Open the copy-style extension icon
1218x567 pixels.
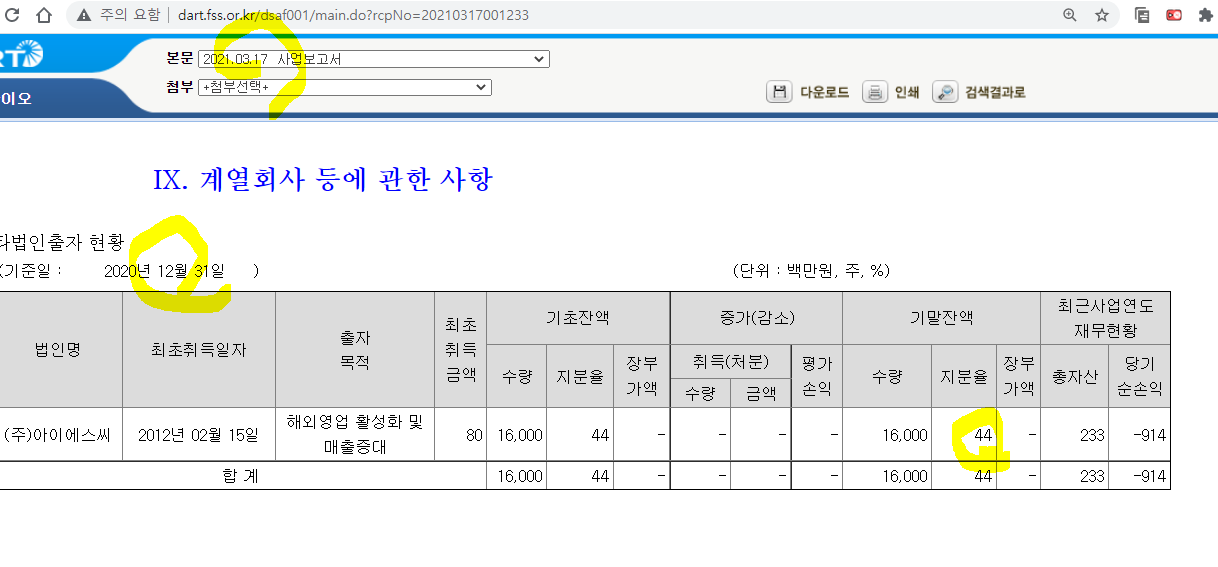click(x=1142, y=15)
